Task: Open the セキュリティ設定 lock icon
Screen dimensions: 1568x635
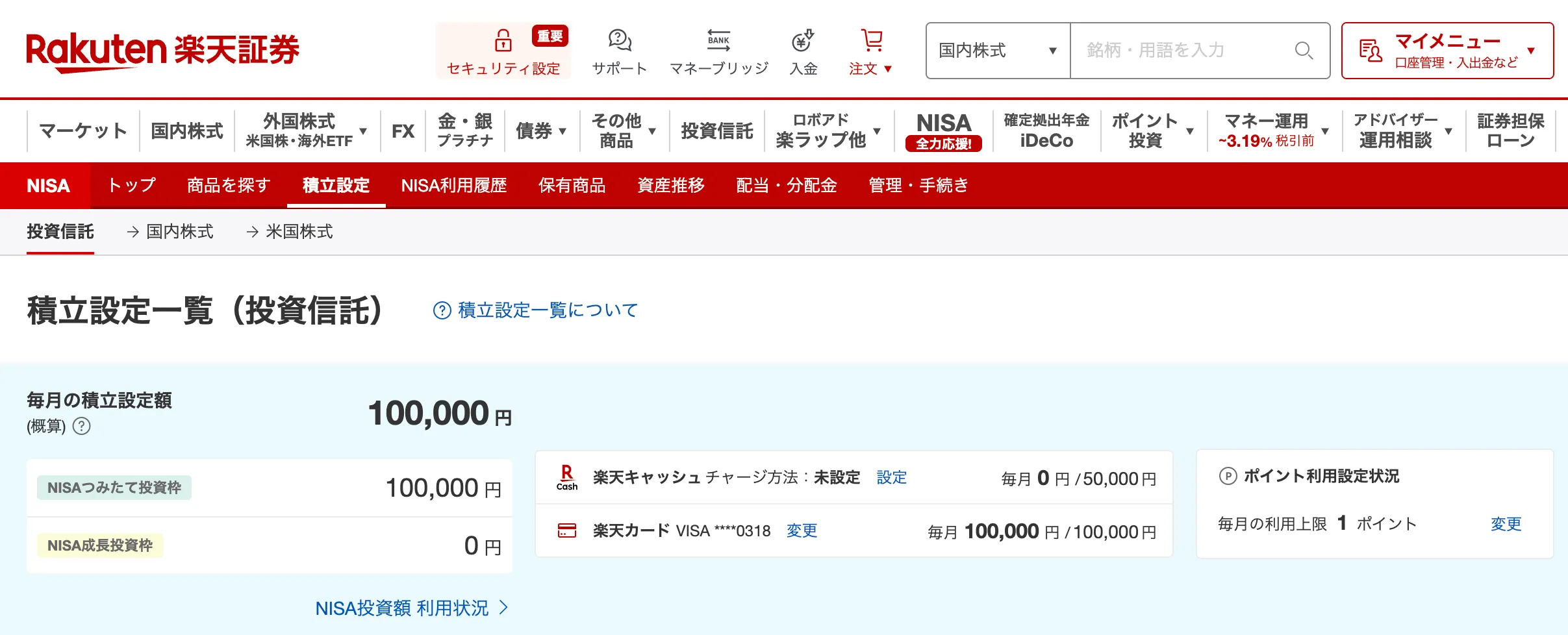Action: click(x=503, y=40)
